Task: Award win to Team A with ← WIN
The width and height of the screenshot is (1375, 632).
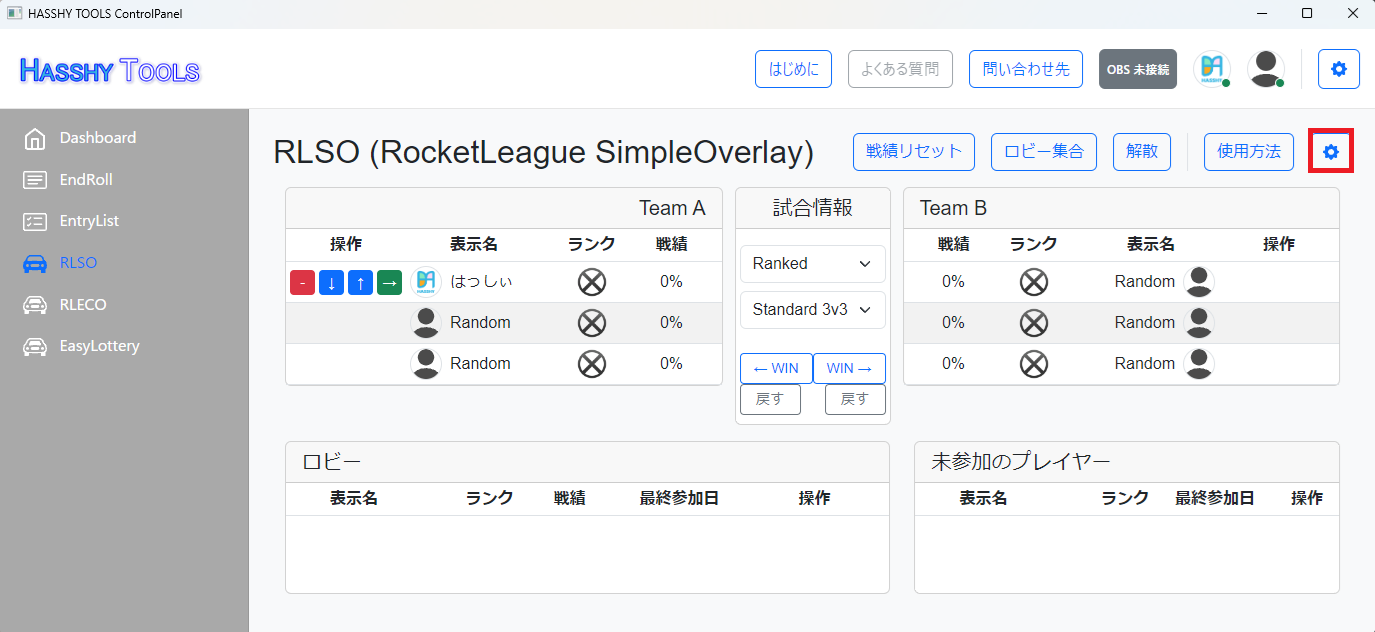Action: (x=776, y=368)
